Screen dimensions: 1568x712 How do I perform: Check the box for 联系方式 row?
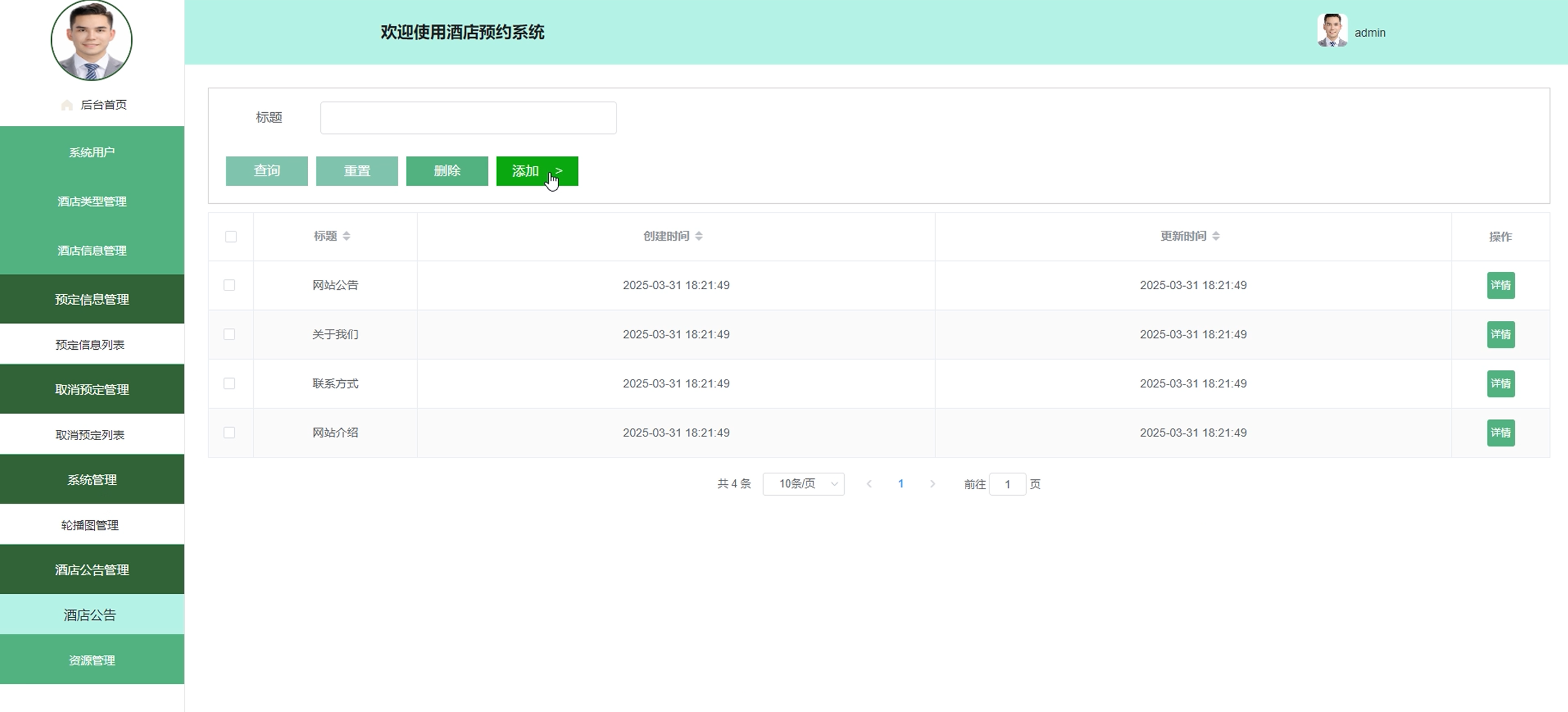tap(229, 384)
